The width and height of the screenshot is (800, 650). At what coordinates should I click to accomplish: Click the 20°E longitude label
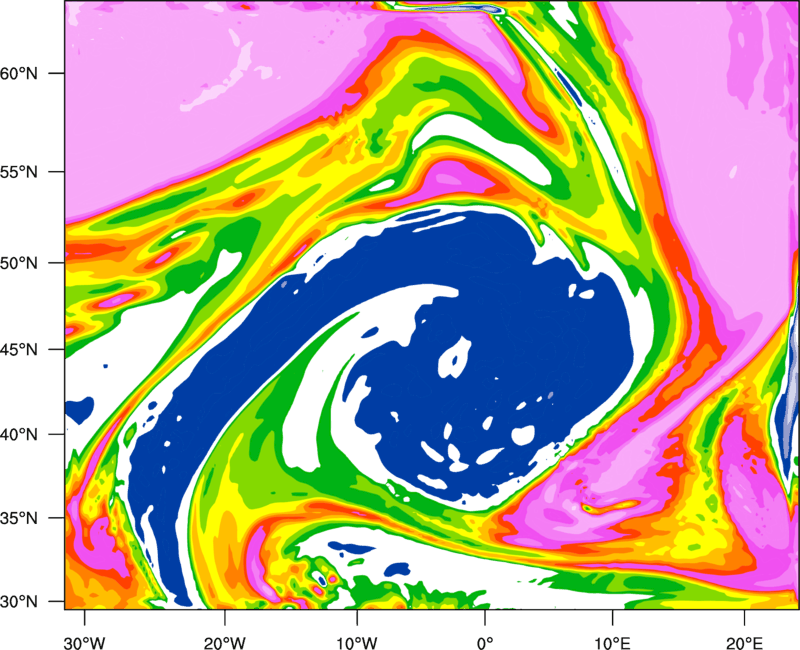click(744, 643)
